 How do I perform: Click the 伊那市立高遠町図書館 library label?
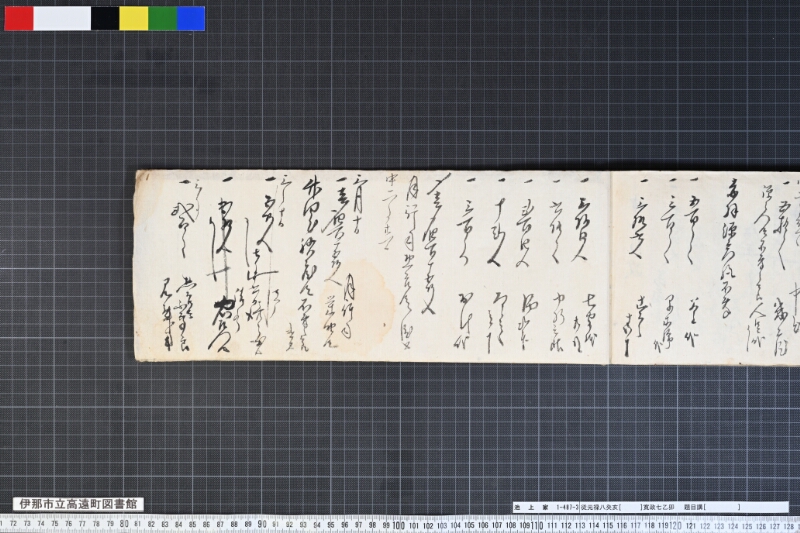click(78, 504)
